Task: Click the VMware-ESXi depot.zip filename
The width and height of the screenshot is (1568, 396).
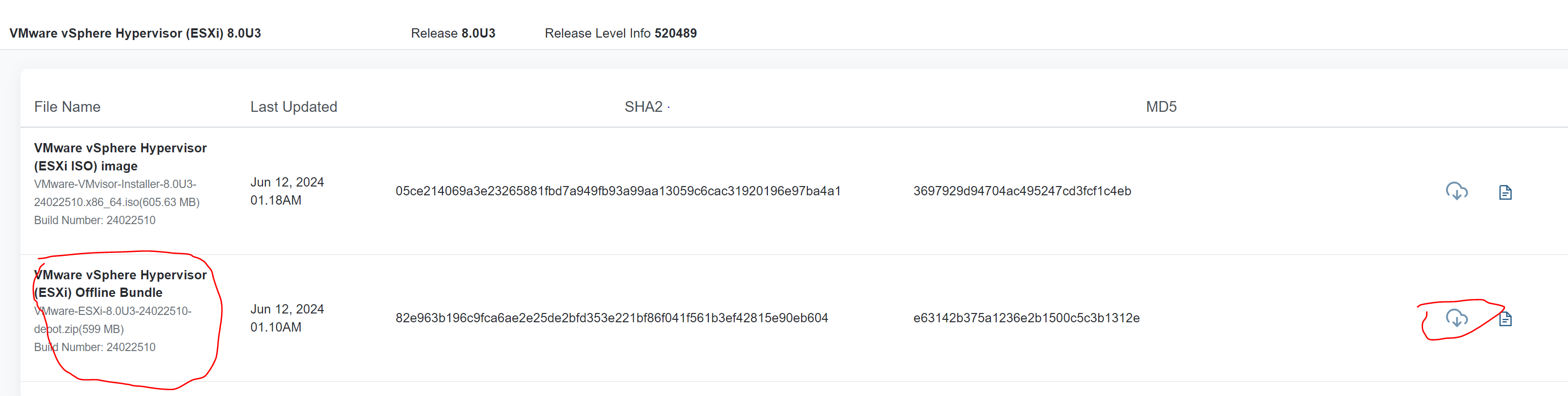Action: [113, 320]
